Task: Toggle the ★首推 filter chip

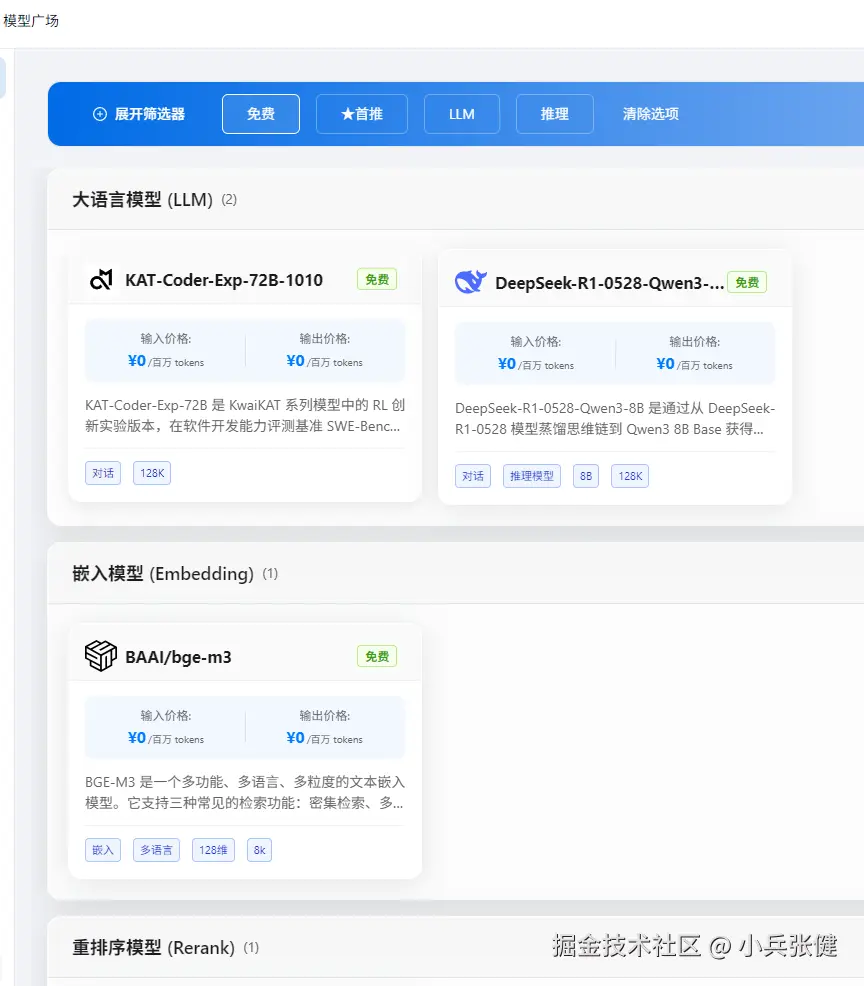Action: click(x=362, y=114)
